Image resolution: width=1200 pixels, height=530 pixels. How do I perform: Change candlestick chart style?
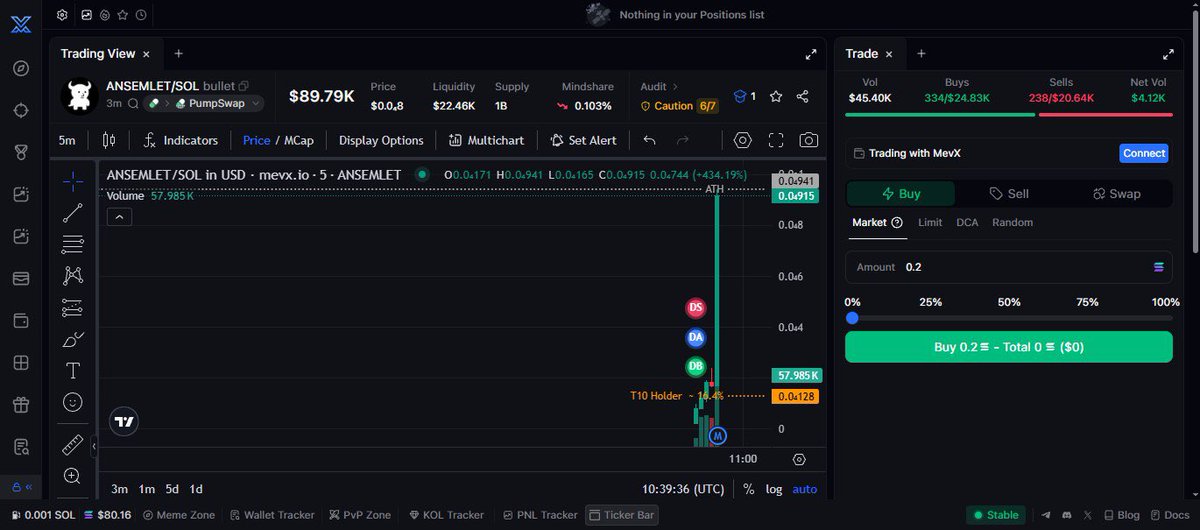[109, 140]
